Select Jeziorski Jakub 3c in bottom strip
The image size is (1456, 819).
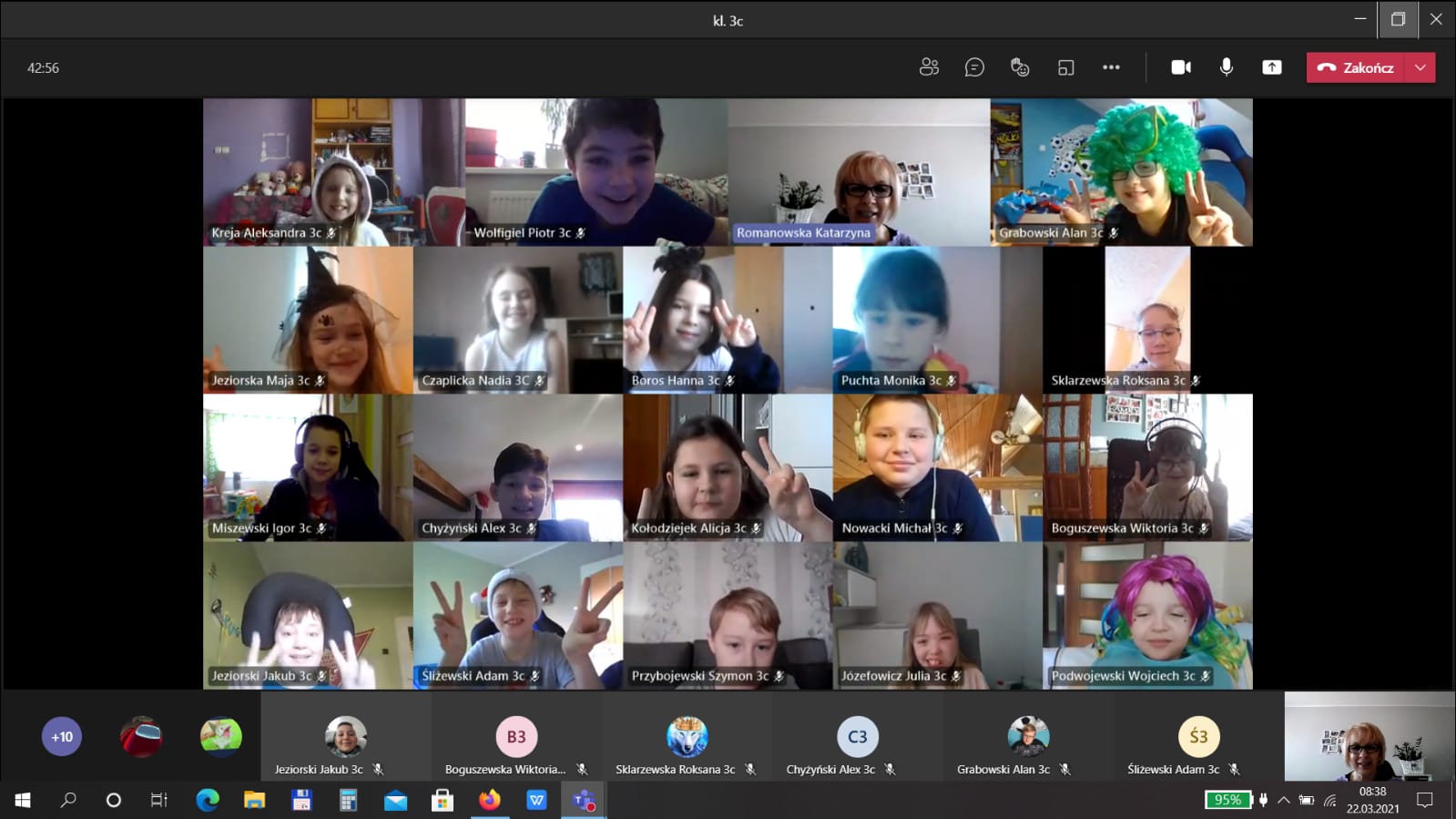pos(346,736)
